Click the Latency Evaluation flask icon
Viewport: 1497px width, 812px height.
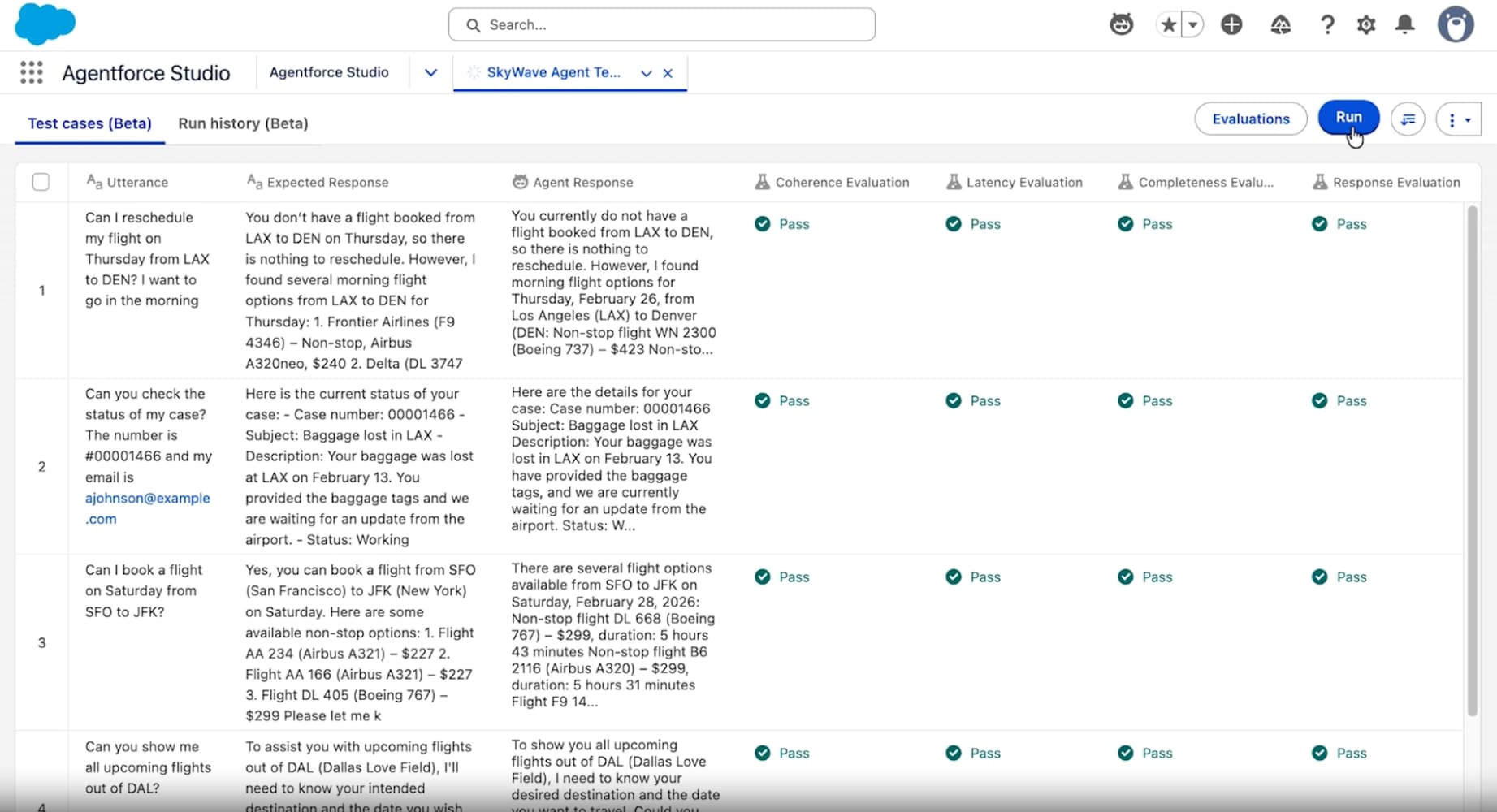pos(954,182)
